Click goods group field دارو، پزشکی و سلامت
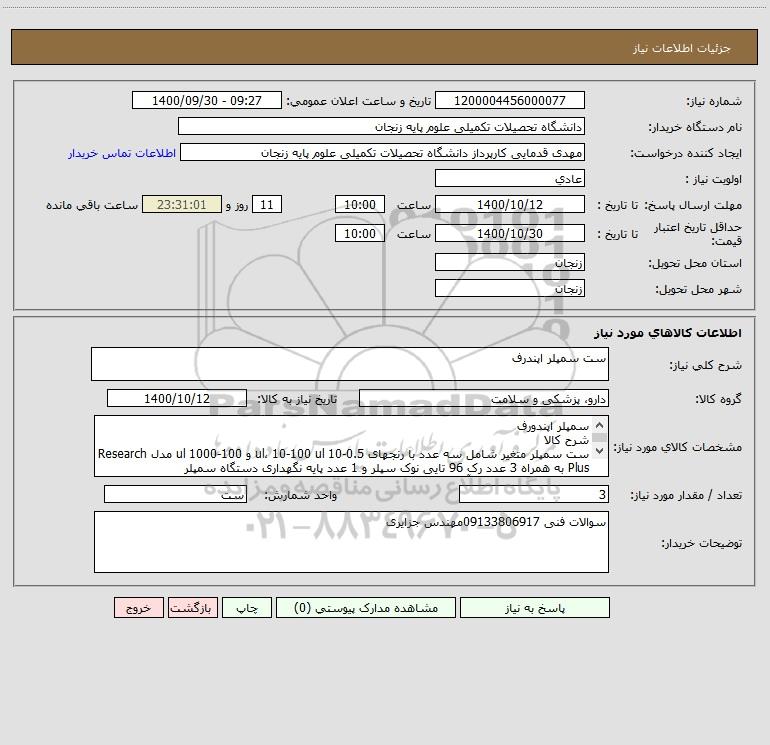This screenshot has height=745, width=770. 484,398
